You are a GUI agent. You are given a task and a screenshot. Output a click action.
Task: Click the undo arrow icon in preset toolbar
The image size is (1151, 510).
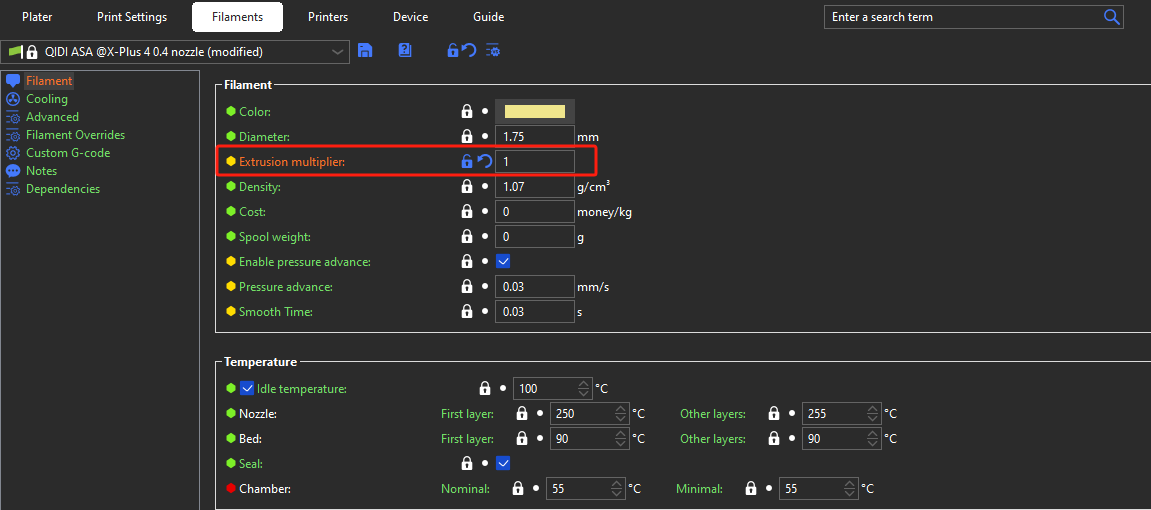[x=469, y=51]
